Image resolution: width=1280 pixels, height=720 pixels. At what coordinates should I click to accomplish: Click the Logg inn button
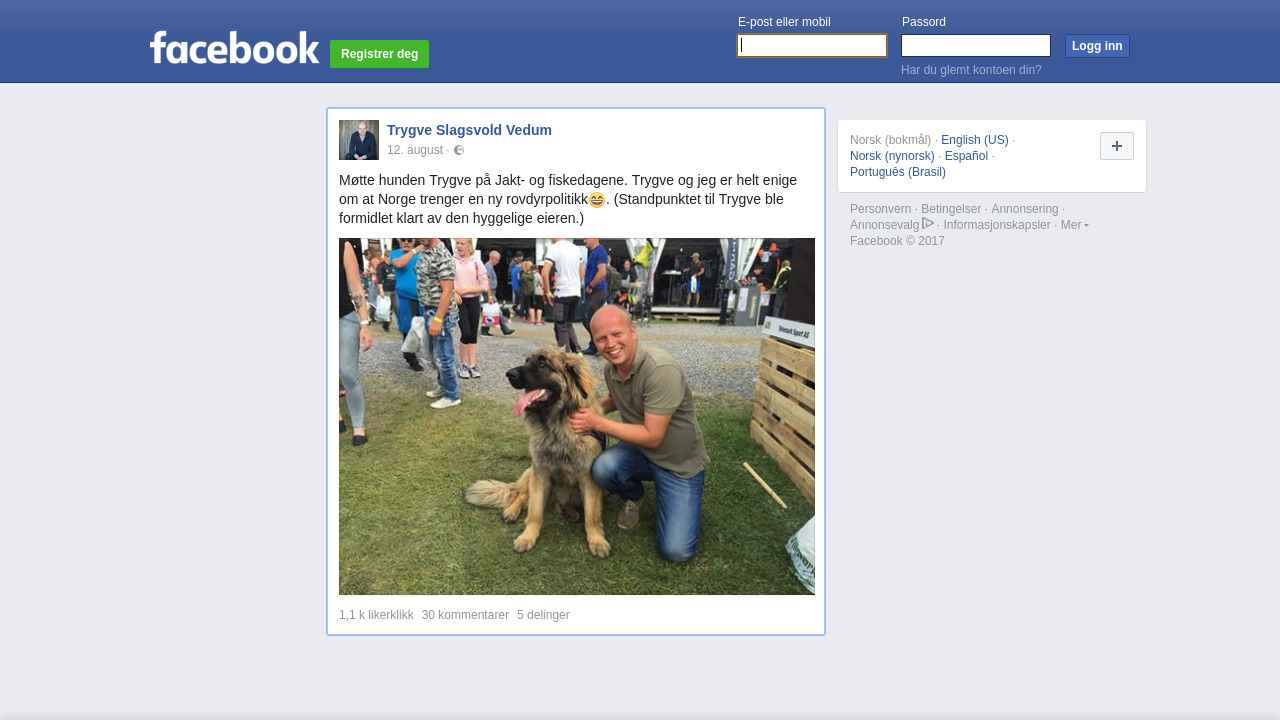[x=1097, y=46]
